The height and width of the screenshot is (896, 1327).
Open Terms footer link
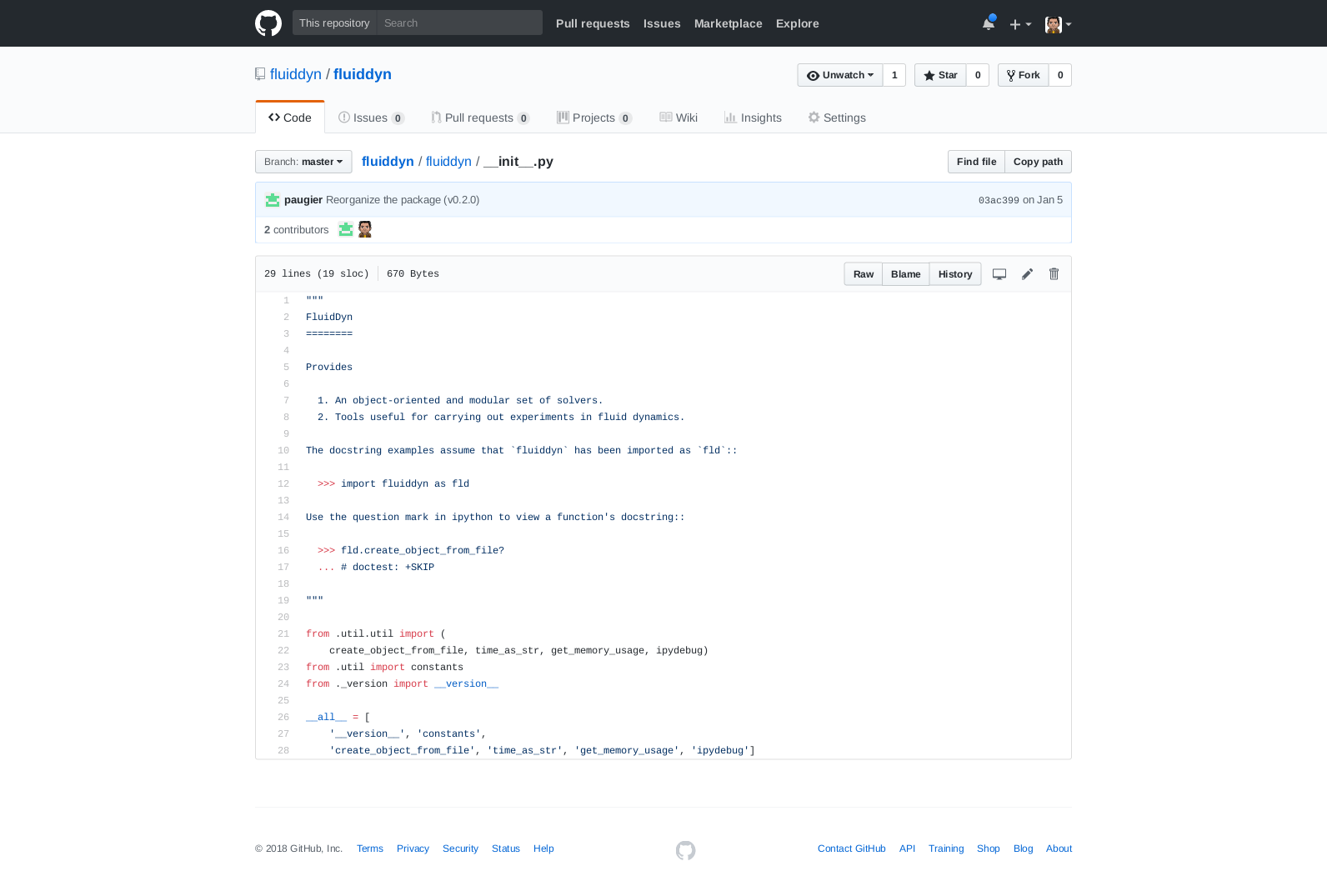[370, 848]
